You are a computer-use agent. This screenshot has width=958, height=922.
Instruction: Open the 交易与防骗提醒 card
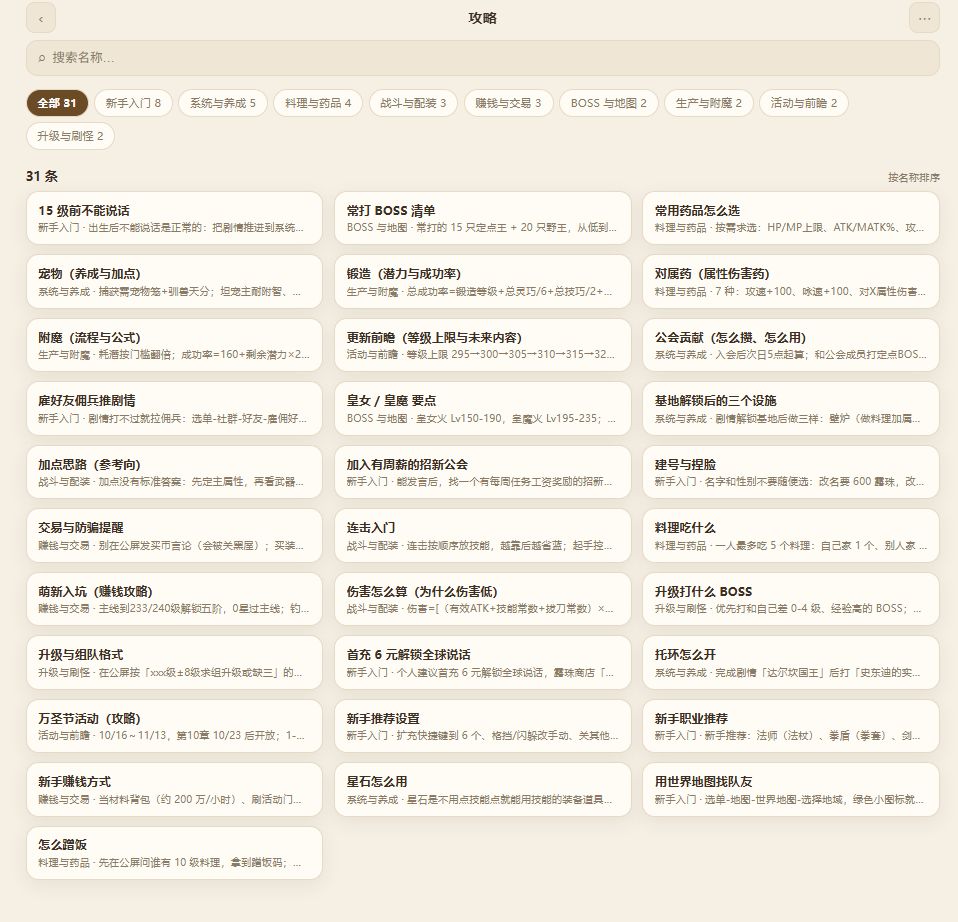tap(174, 536)
